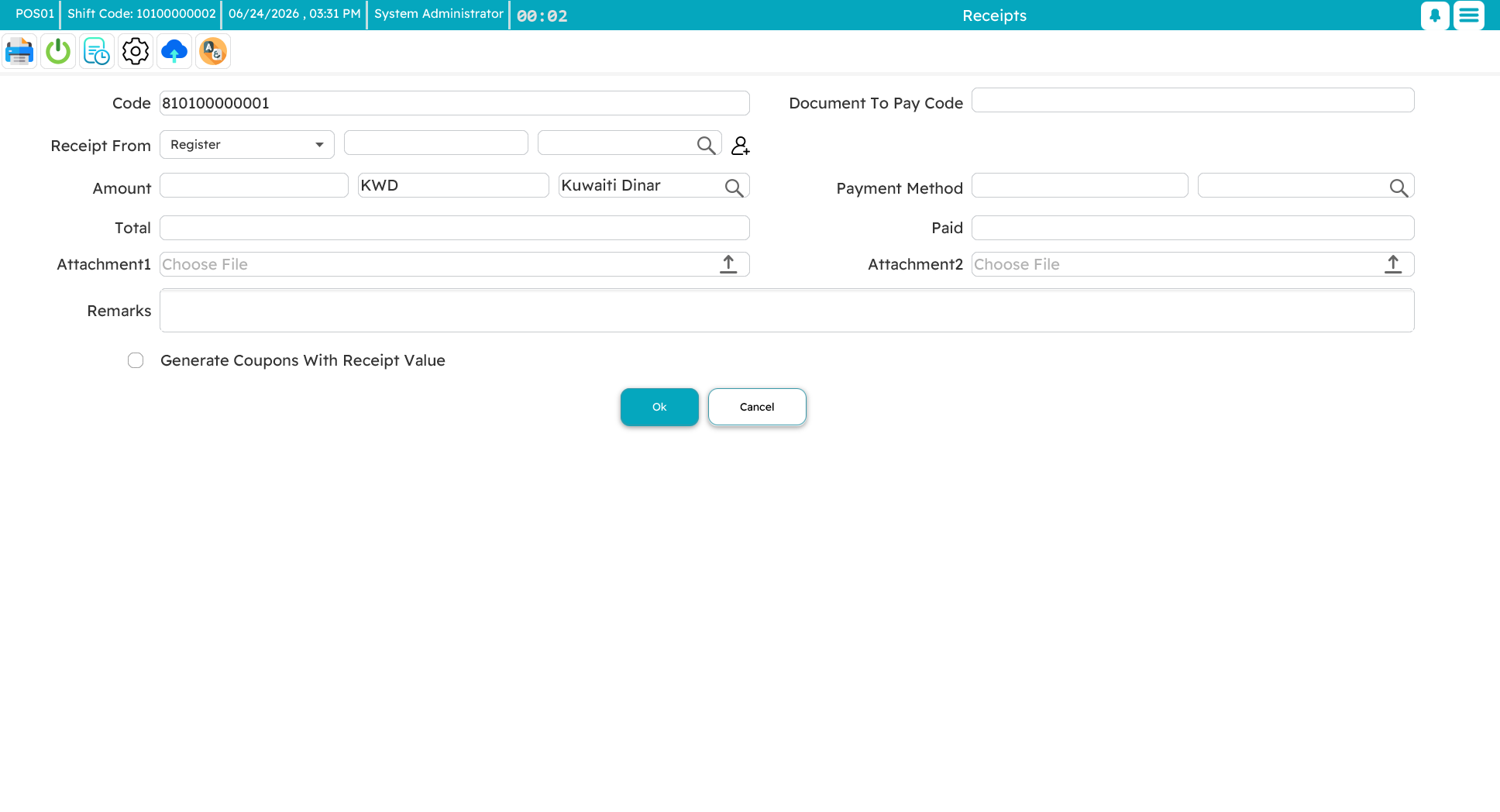Click the Total input field

[x=455, y=228]
